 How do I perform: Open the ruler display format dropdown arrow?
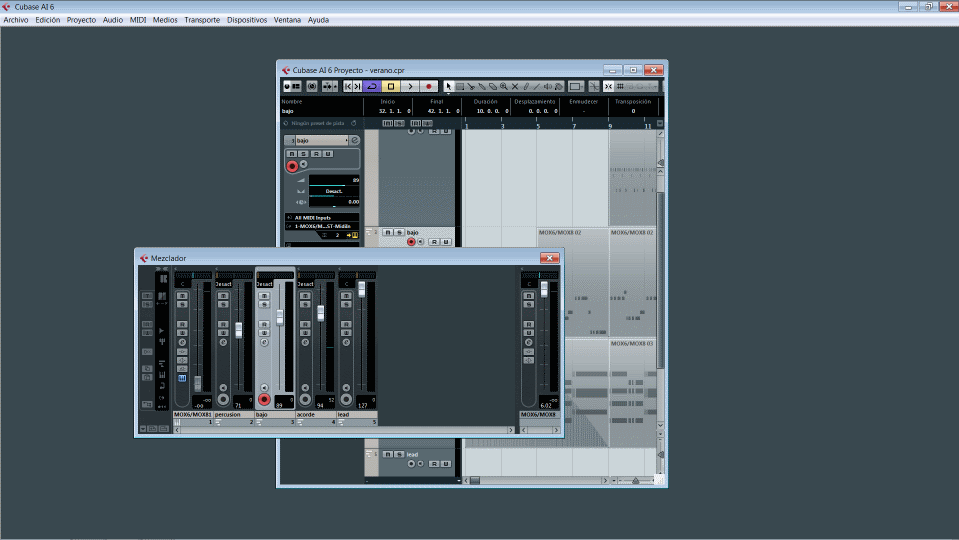[660, 123]
